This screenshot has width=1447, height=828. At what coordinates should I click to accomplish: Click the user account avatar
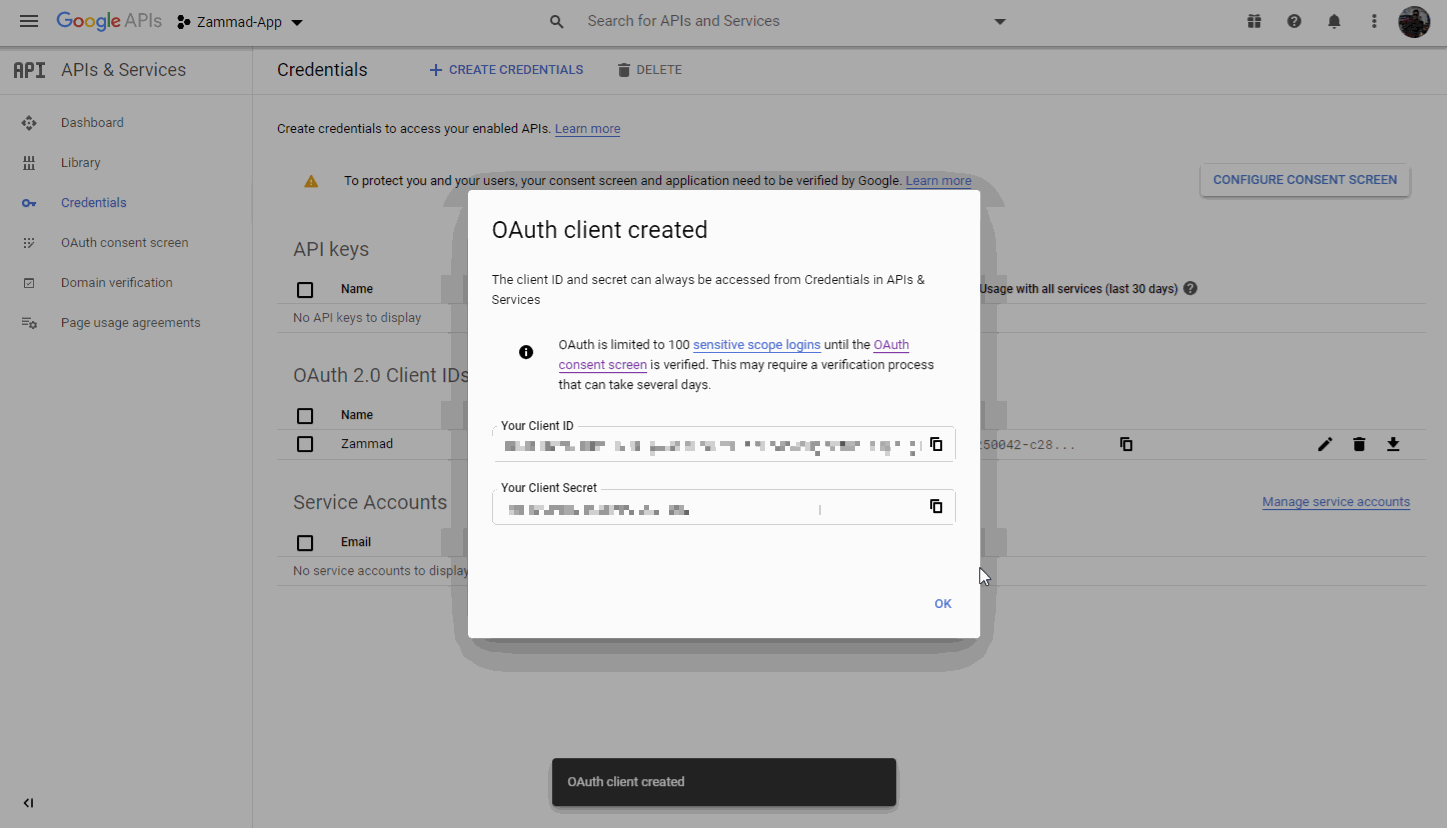(1413, 21)
